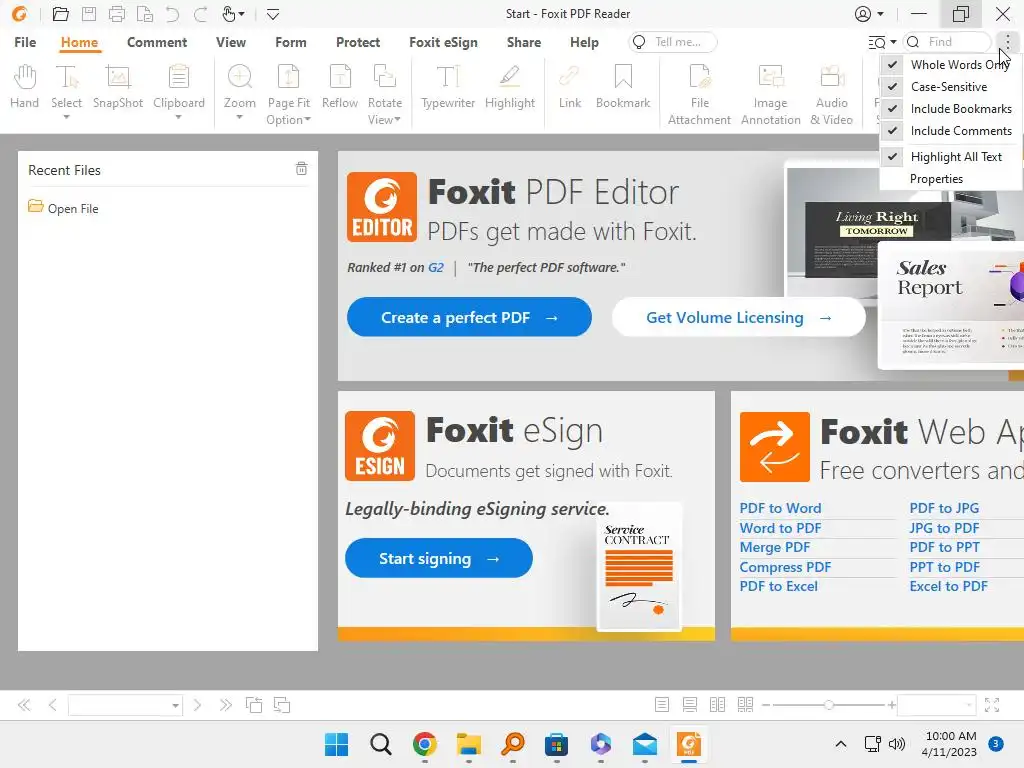Screen dimensions: 1024x768
Task: Click the File Attachment tool
Action: coord(699,95)
